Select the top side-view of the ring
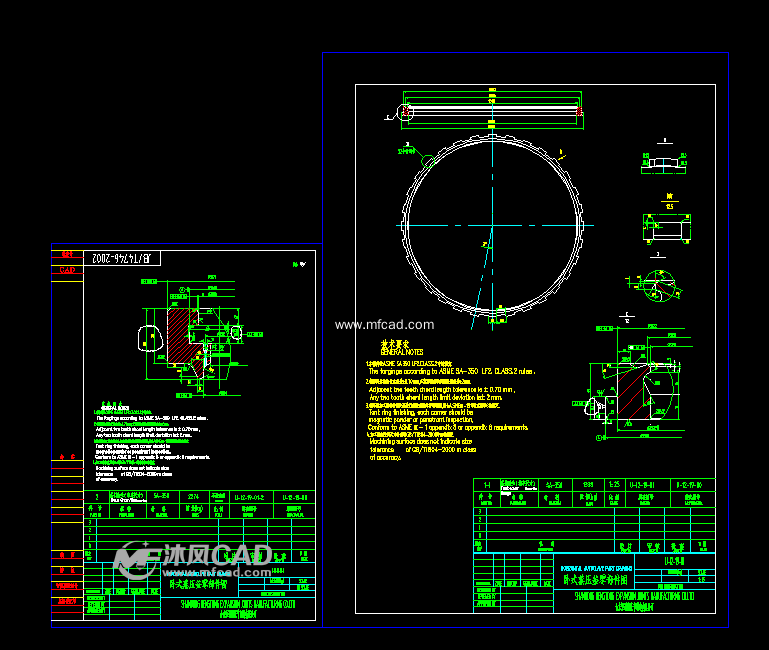This screenshot has width=769, height=650. 492,112
